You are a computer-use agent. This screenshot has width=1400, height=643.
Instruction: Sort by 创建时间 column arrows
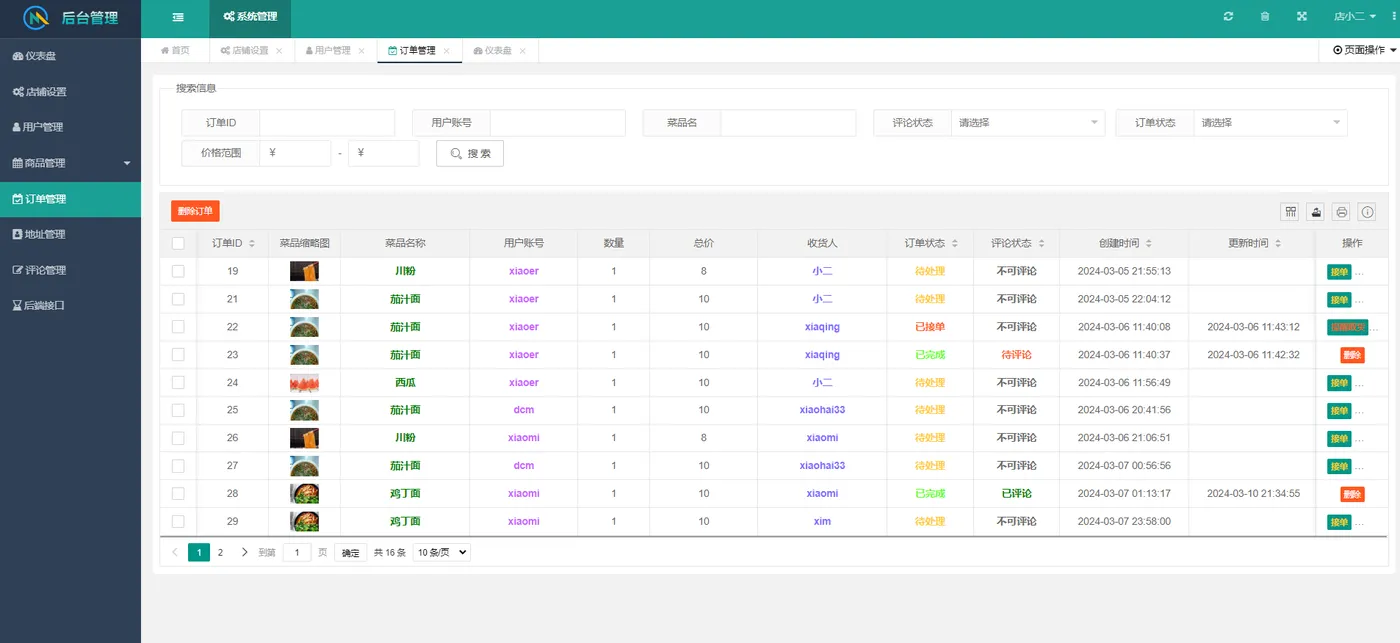click(x=1149, y=244)
